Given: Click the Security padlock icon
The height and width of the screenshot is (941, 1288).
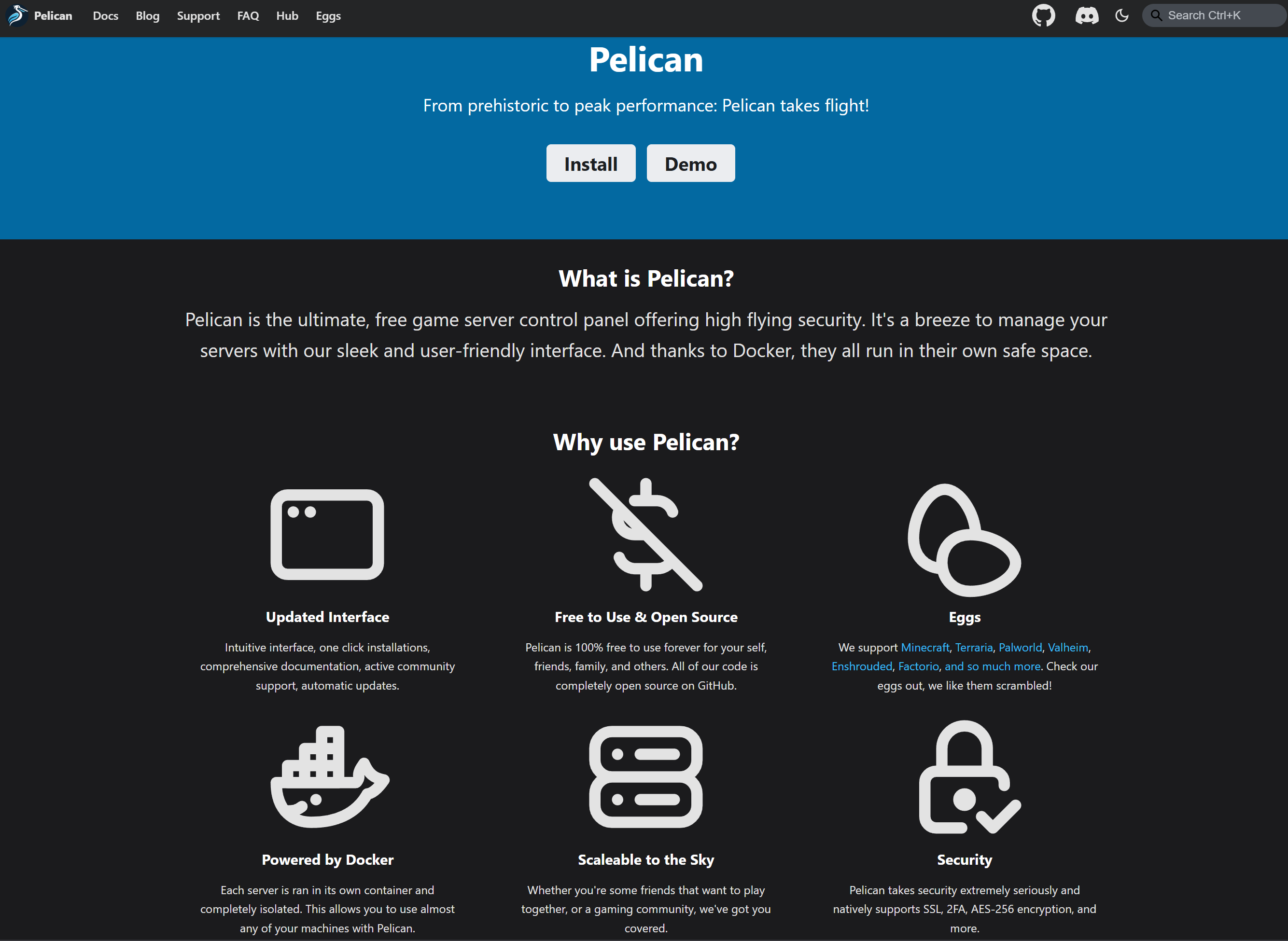Looking at the screenshot, I should tap(970, 776).
